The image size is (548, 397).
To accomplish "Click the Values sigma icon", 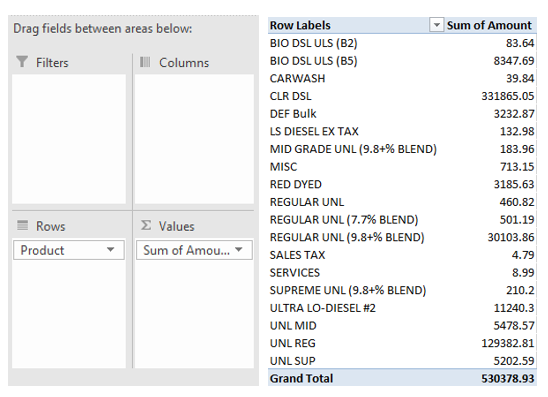I will point(146,225).
